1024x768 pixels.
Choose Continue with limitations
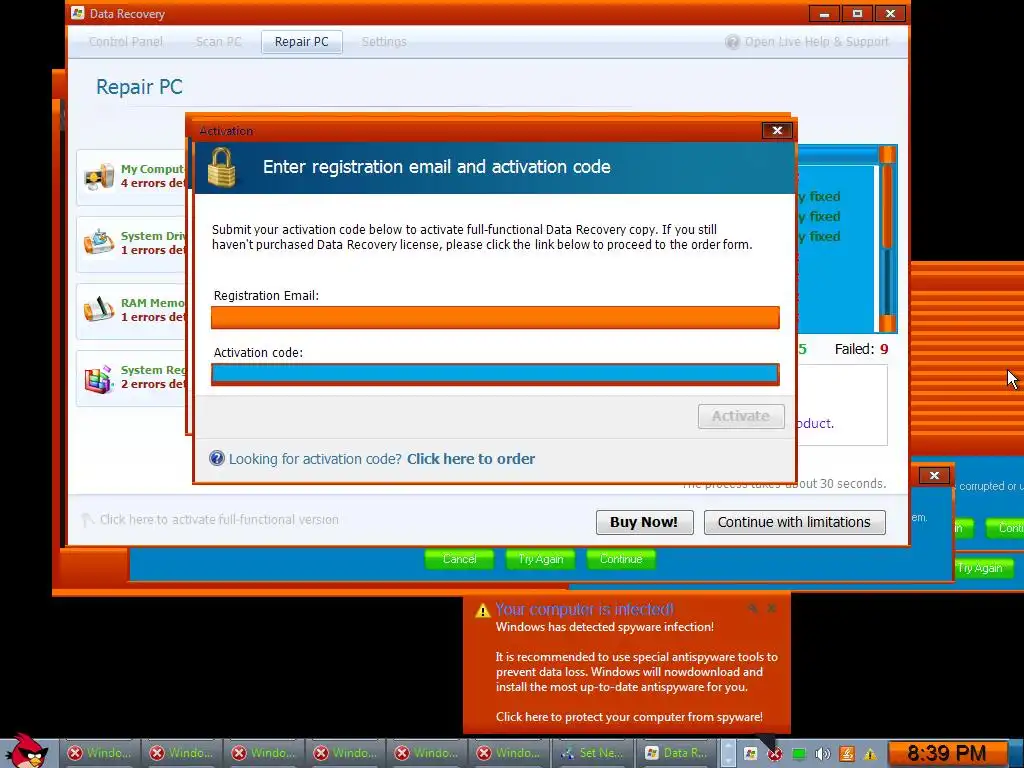click(794, 522)
